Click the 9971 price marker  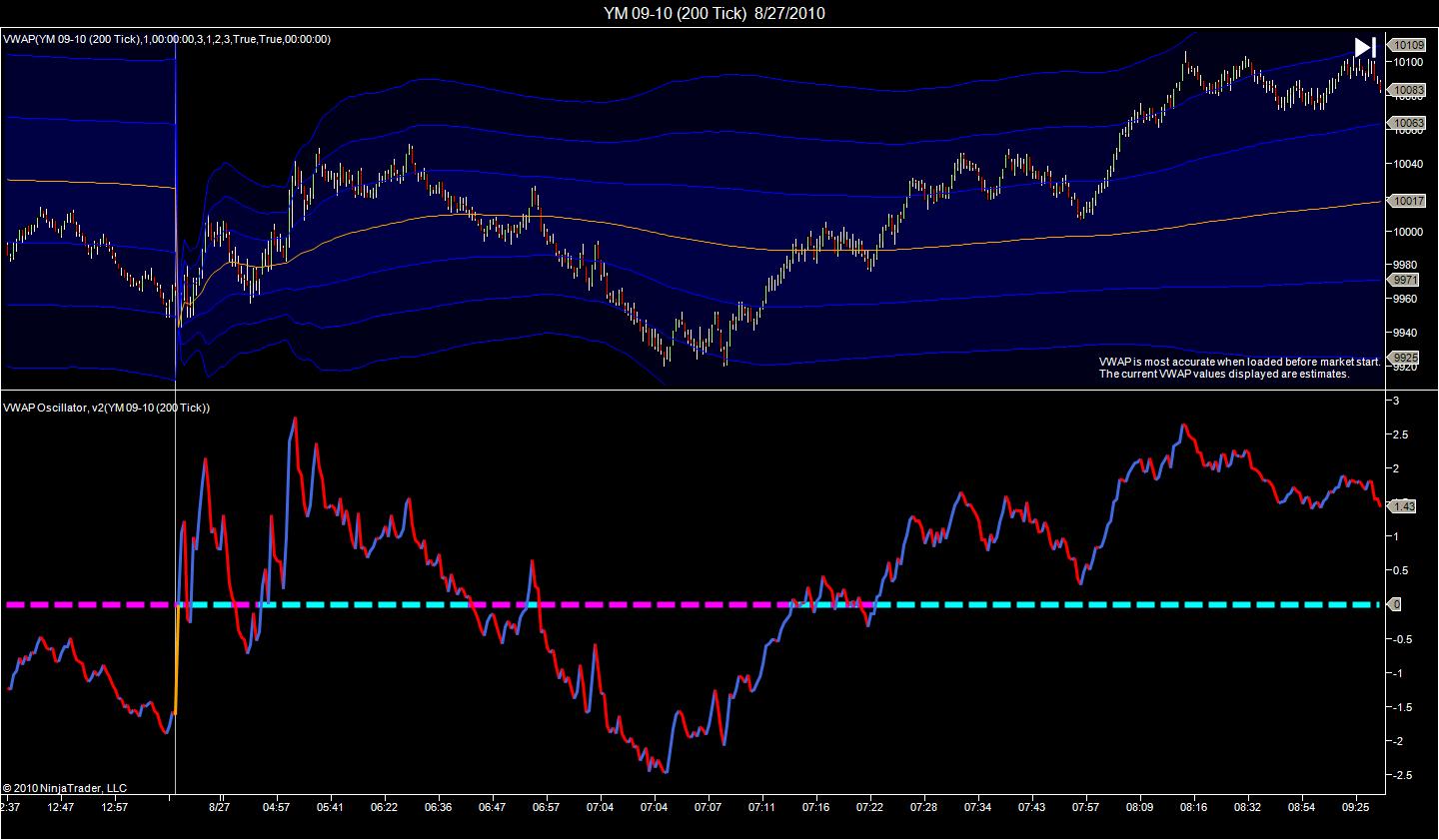point(1406,280)
